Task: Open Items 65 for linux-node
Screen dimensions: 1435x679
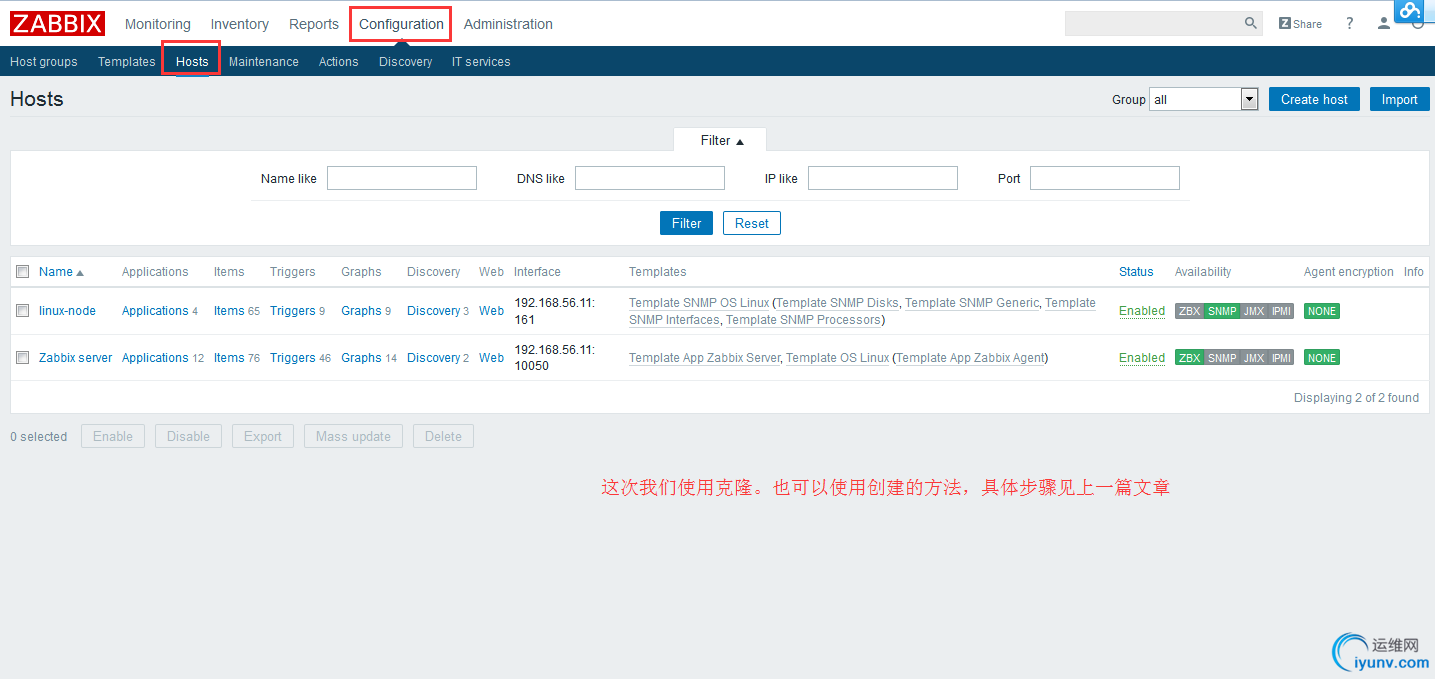Action: (x=229, y=311)
